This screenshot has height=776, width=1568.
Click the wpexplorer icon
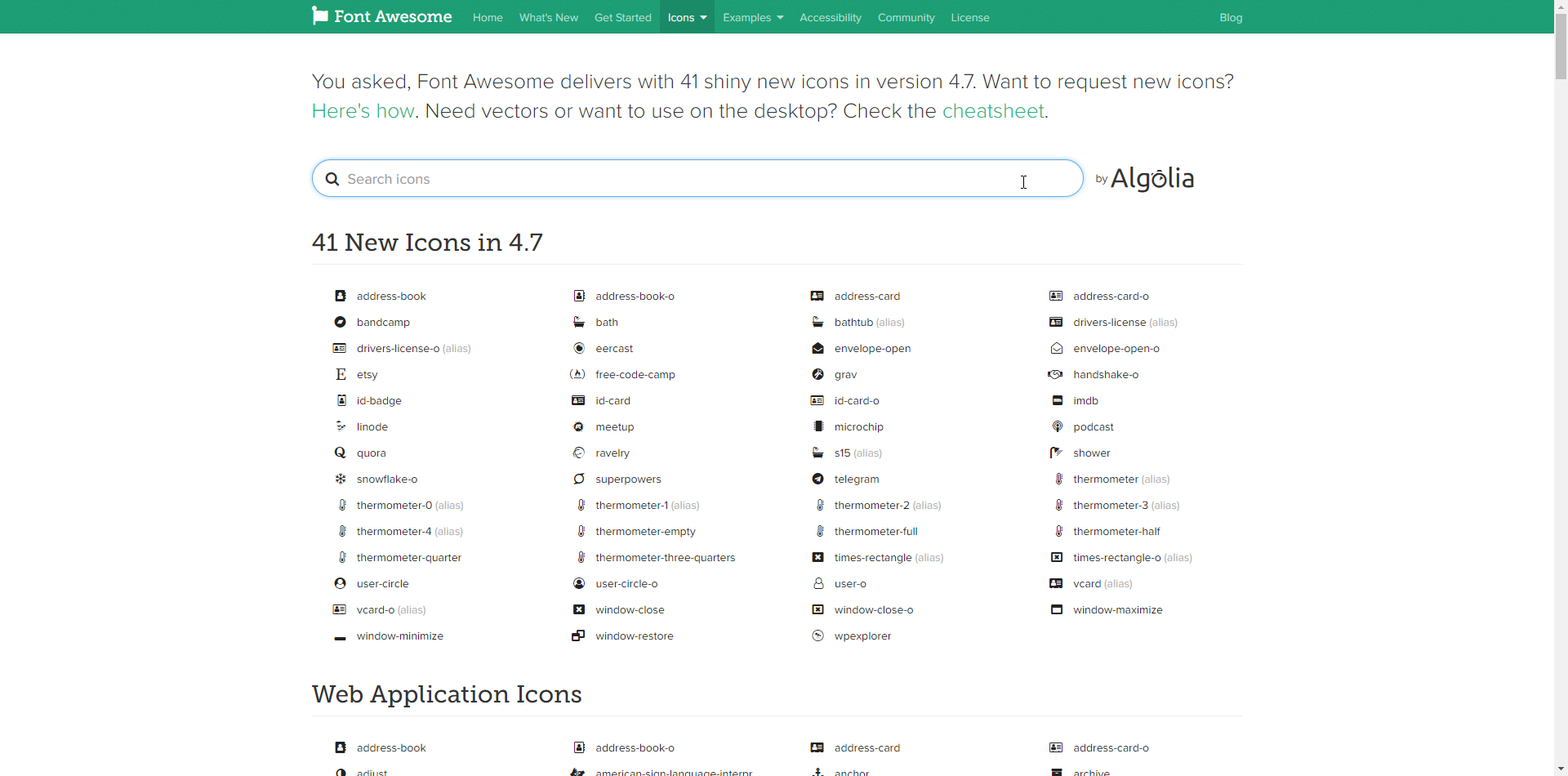(862, 636)
